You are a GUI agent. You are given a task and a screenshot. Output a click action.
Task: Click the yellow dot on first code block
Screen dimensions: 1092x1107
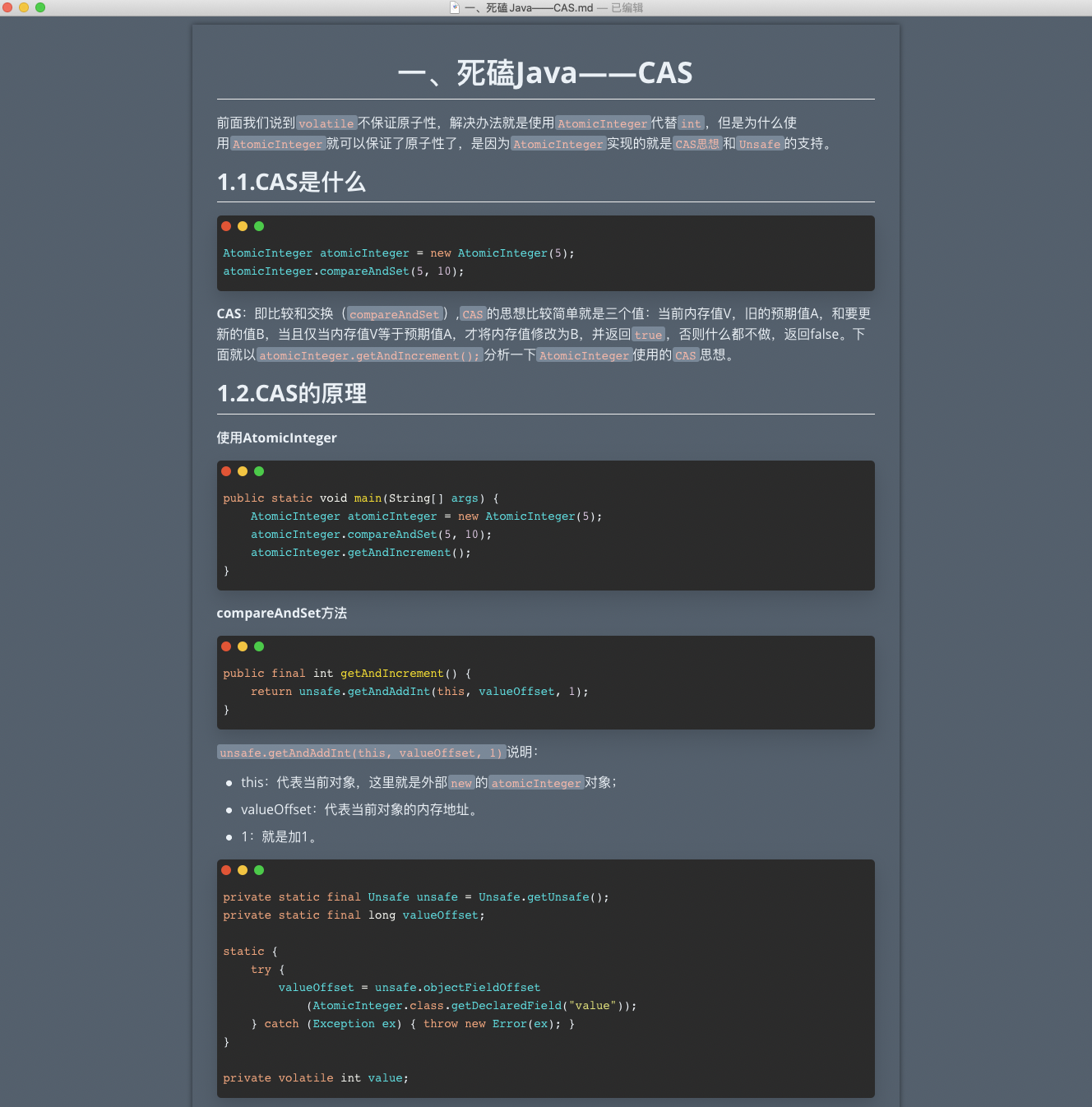coord(242,225)
